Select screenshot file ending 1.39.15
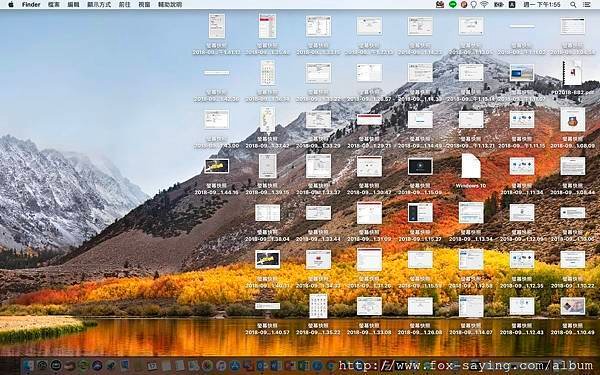This screenshot has height=375, width=600. click(x=267, y=166)
